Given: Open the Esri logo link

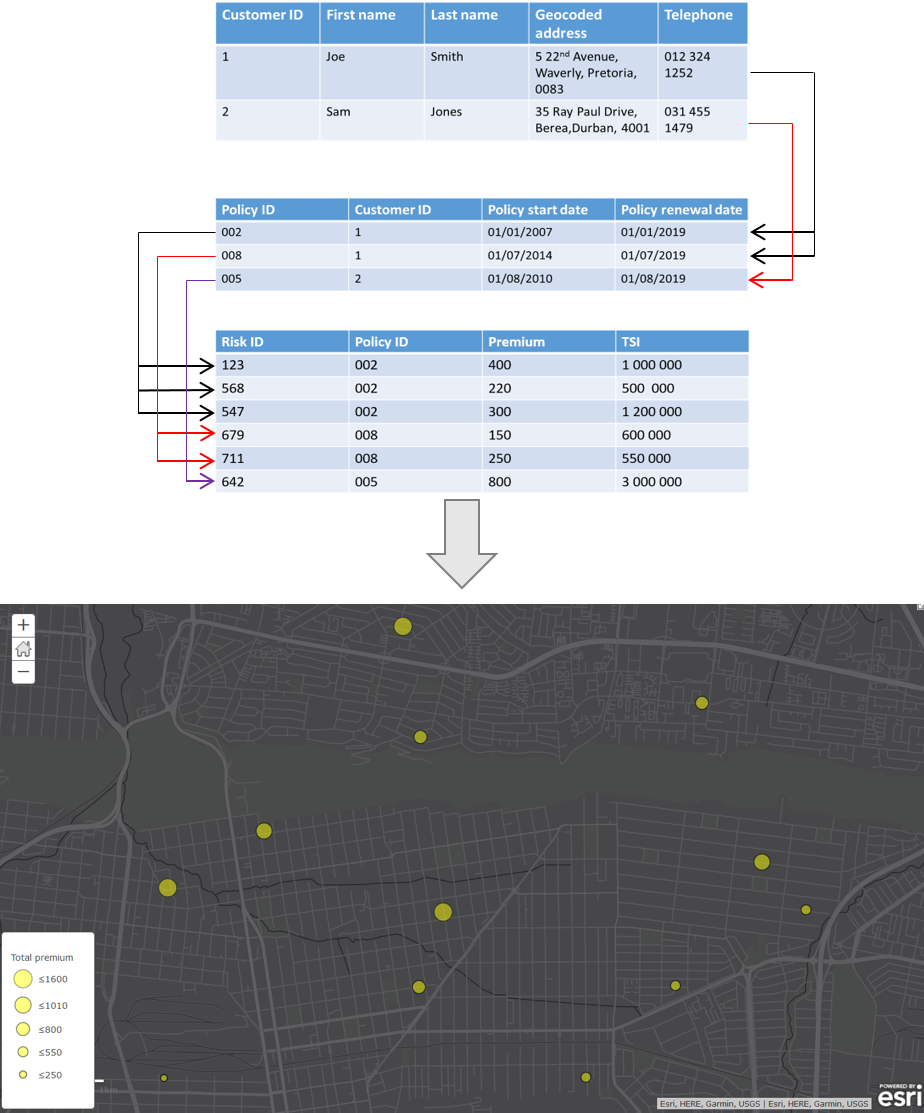Looking at the screenshot, I should point(899,1095).
